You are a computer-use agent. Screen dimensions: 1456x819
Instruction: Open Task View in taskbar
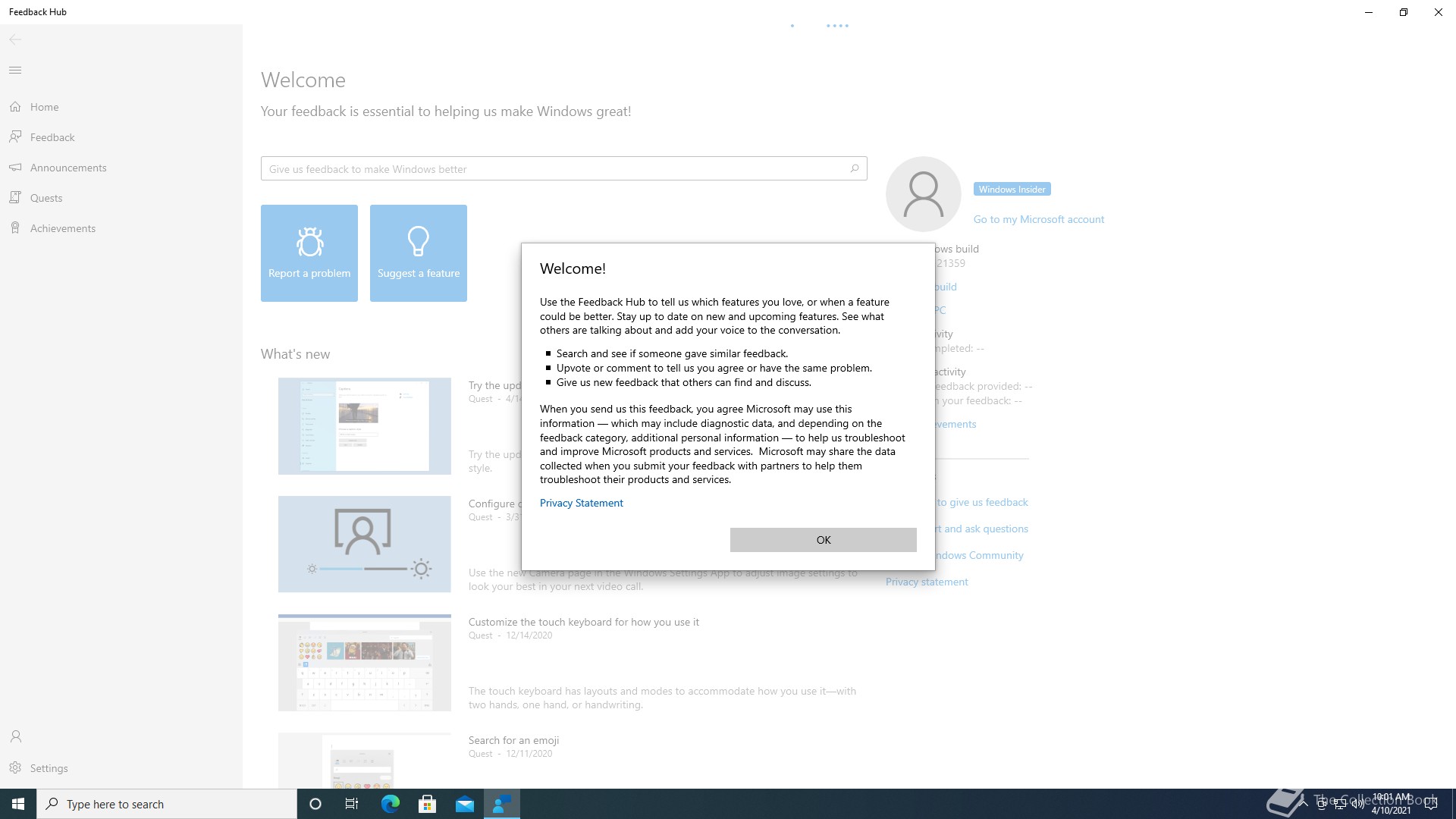click(x=352, y=804)
